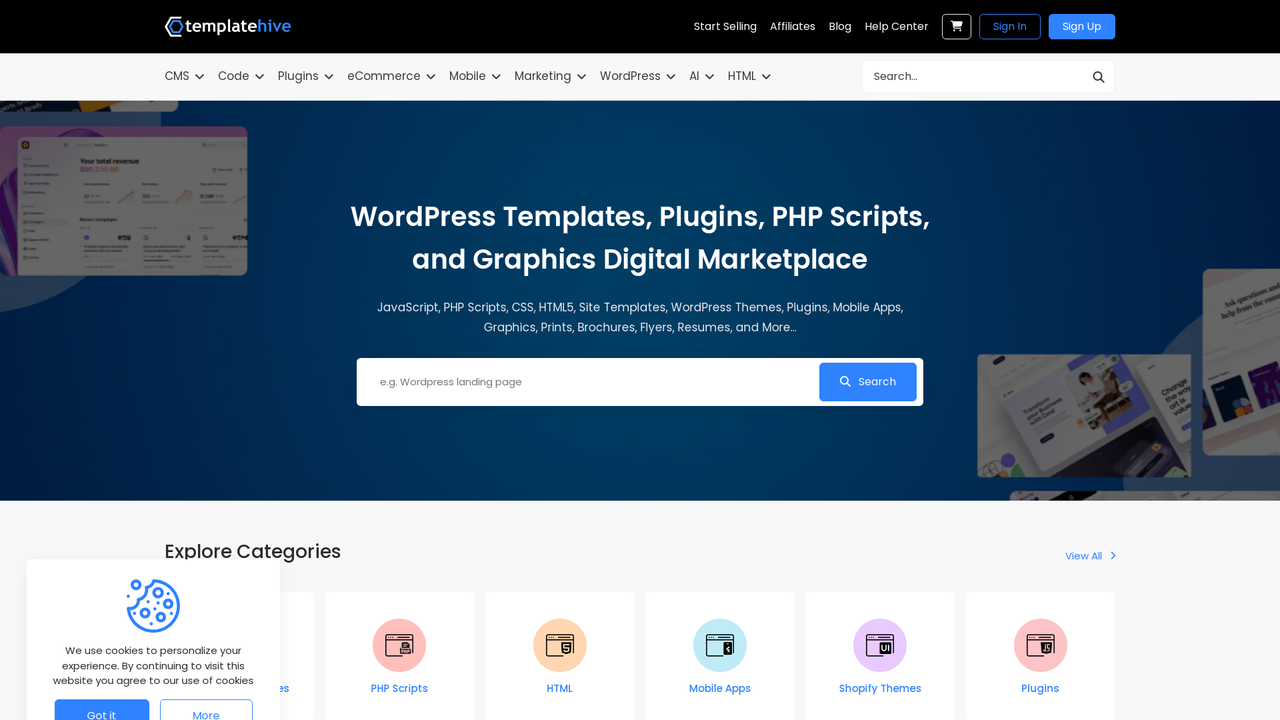
Task: Expand the AI menu
Action: 701,76
